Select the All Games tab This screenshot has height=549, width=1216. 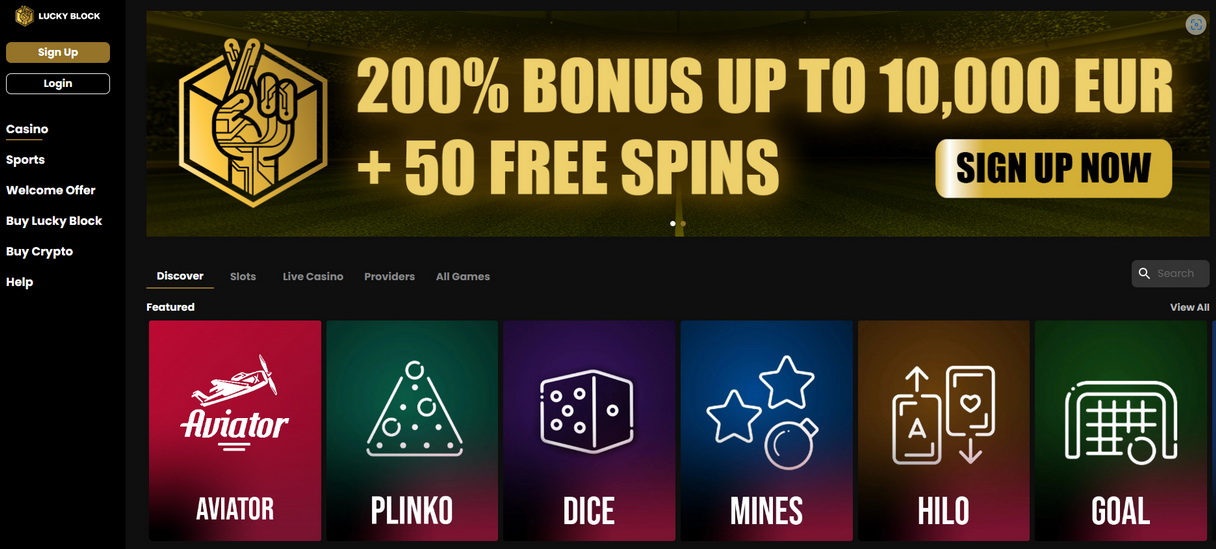click(x=463, y=276)
